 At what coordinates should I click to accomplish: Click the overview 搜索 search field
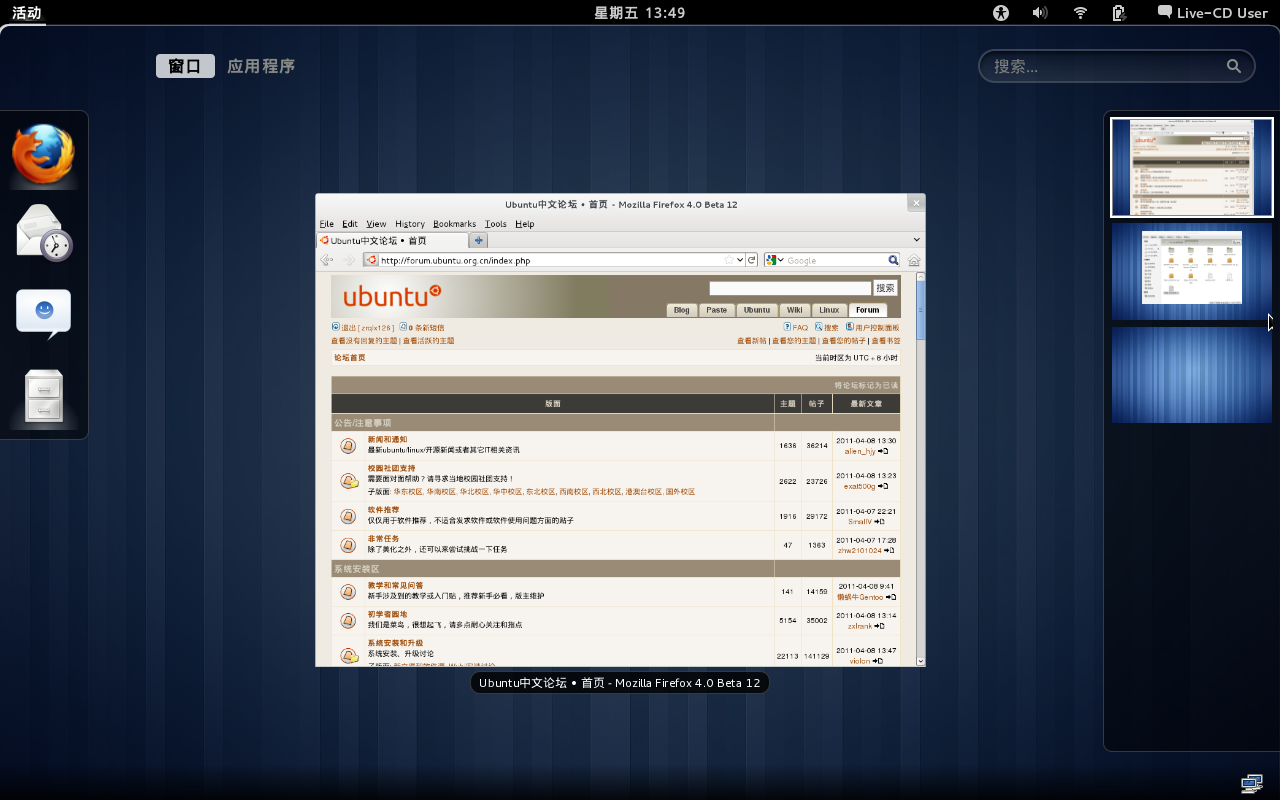click(1116, 66)
